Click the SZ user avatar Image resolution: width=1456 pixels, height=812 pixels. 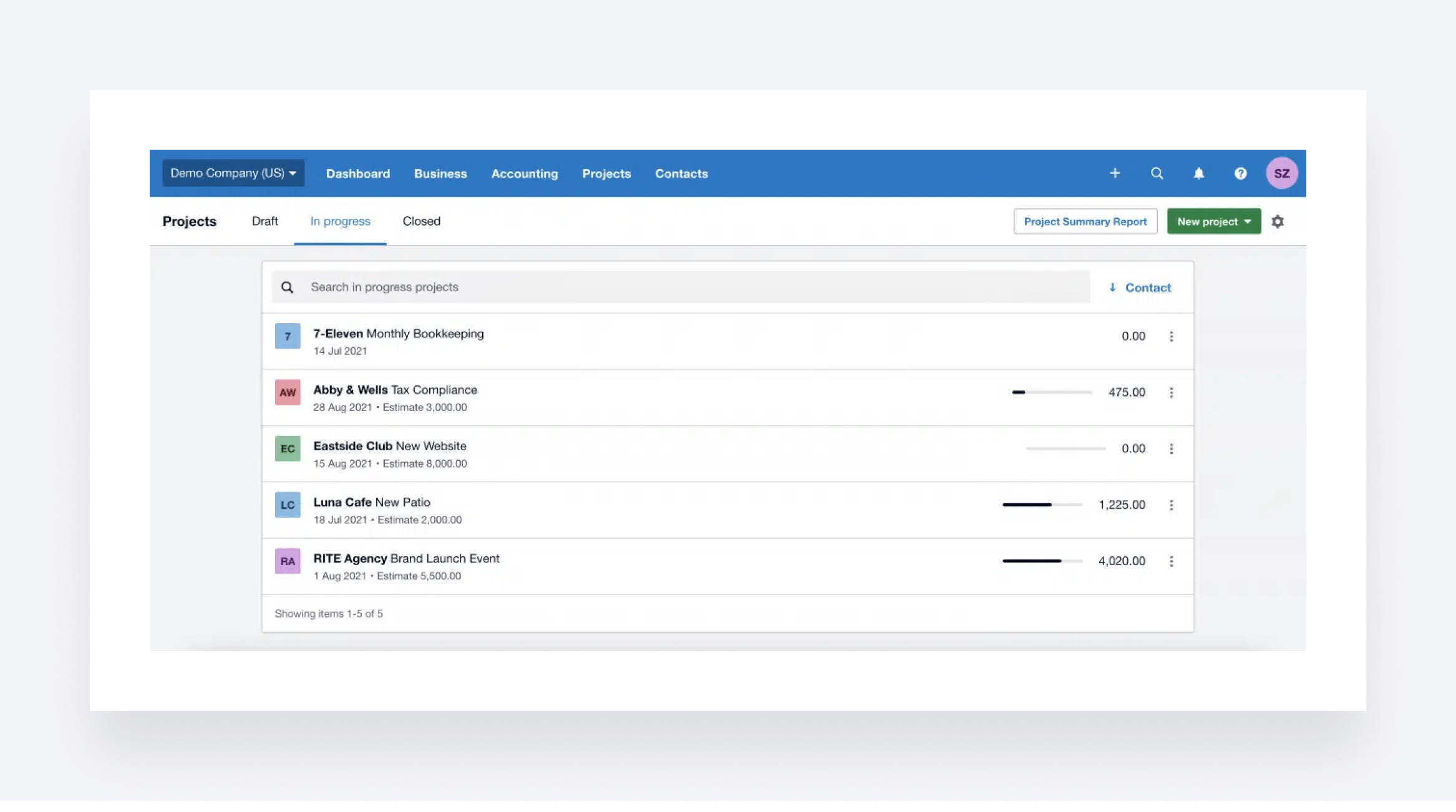point(1281,173)
